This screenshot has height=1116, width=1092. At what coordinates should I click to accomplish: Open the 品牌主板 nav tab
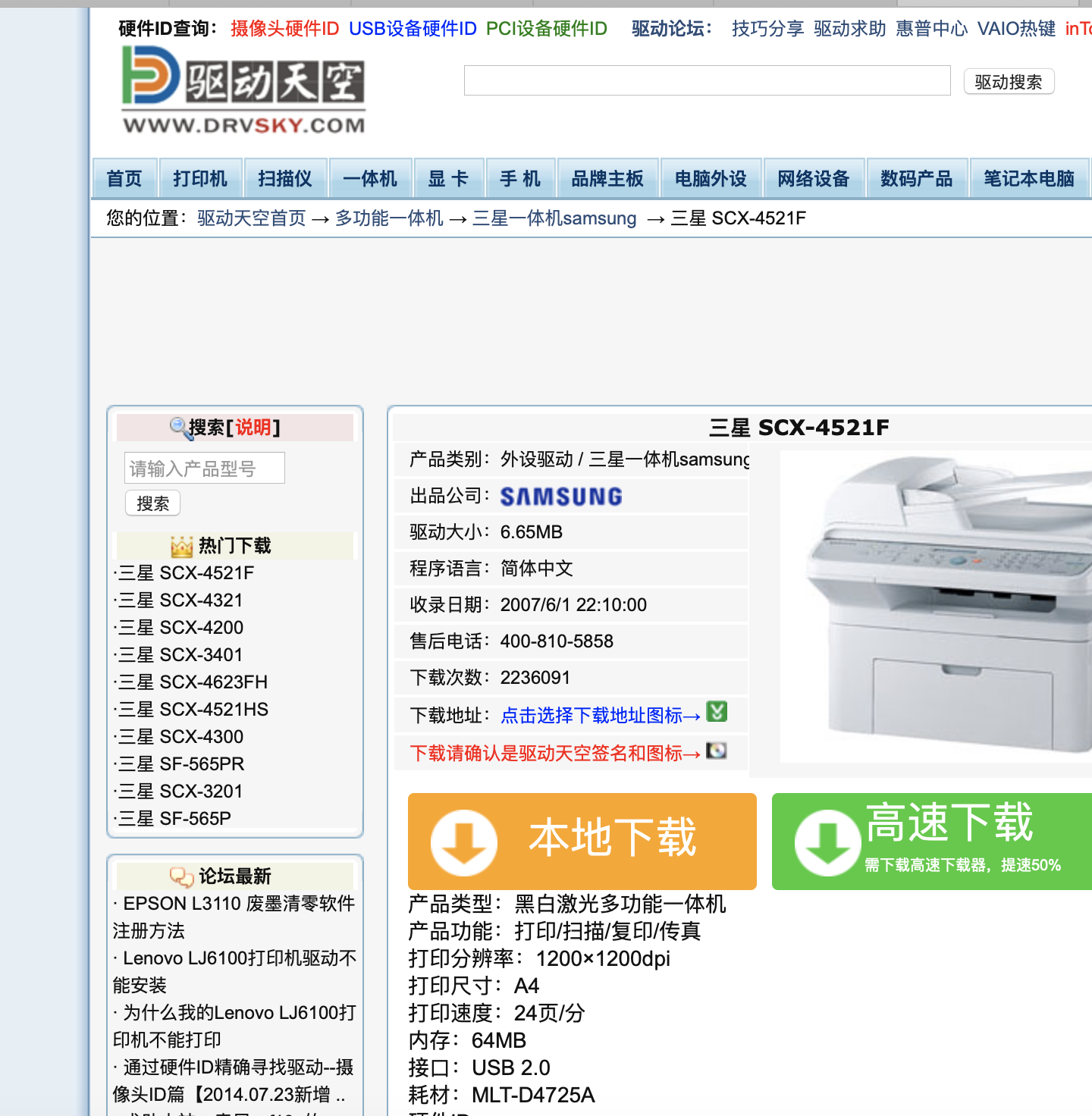coord(607,178)
